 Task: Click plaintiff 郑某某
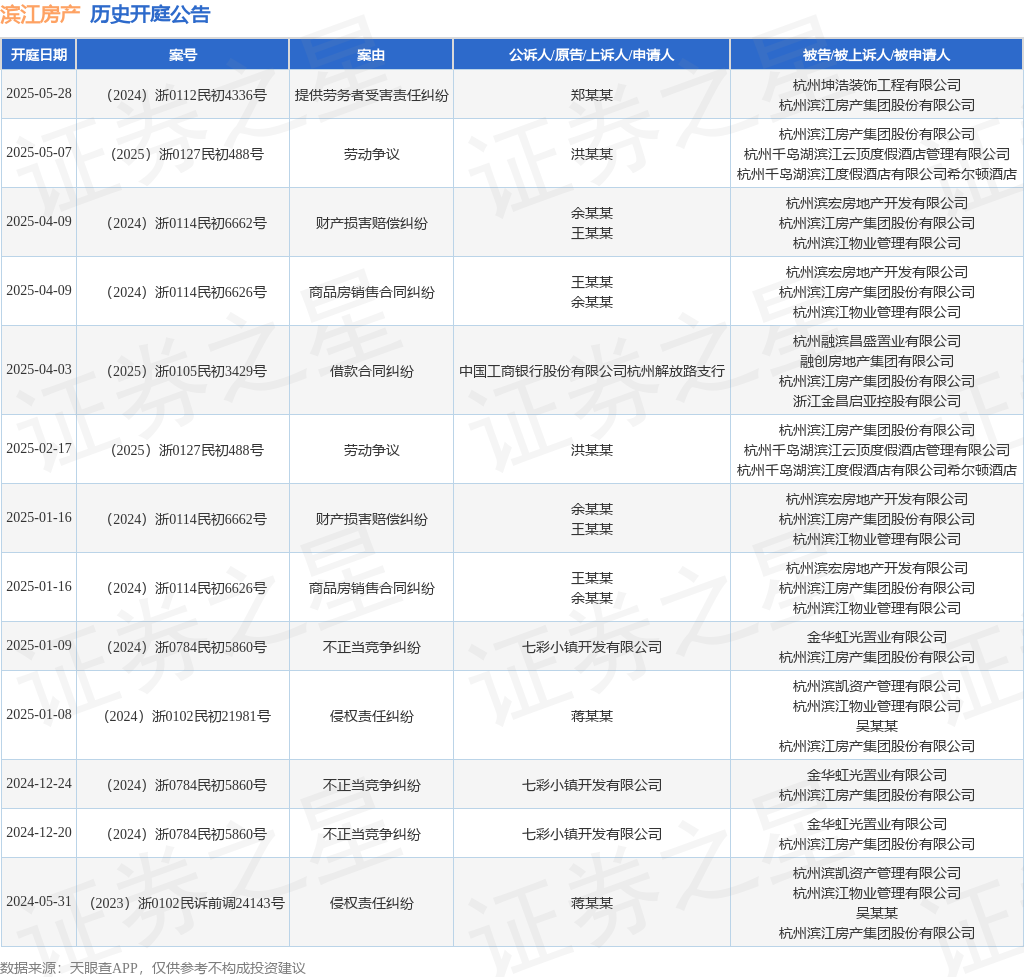pos(592,95)
